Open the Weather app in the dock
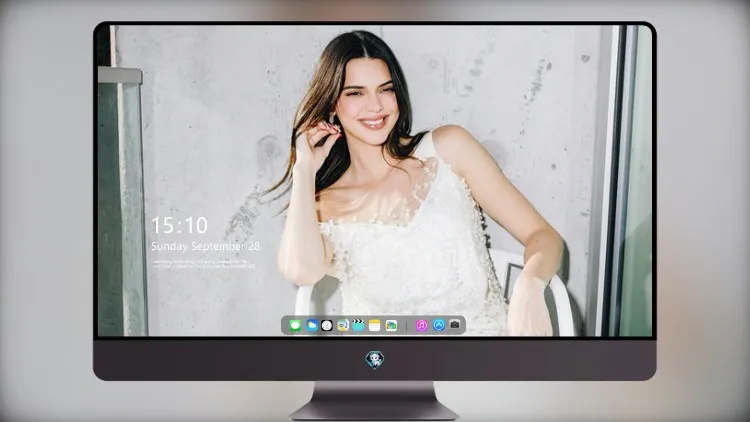Screen dimensions: 750x422 [x=311, y=325]
